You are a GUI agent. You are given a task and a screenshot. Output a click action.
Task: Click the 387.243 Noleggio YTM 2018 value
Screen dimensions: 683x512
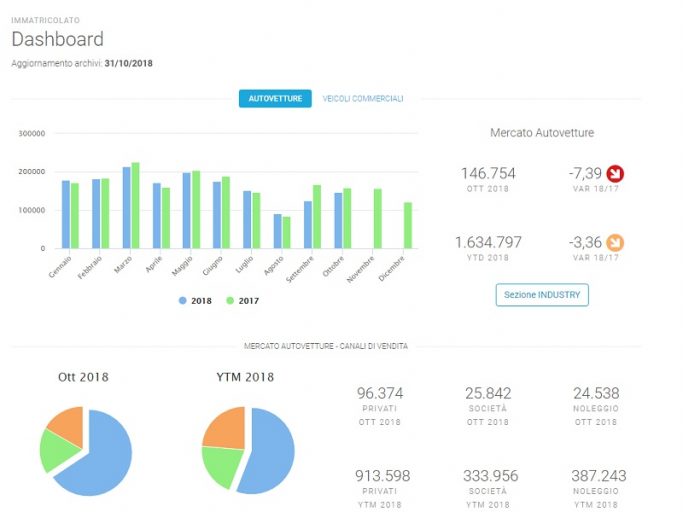598,476
